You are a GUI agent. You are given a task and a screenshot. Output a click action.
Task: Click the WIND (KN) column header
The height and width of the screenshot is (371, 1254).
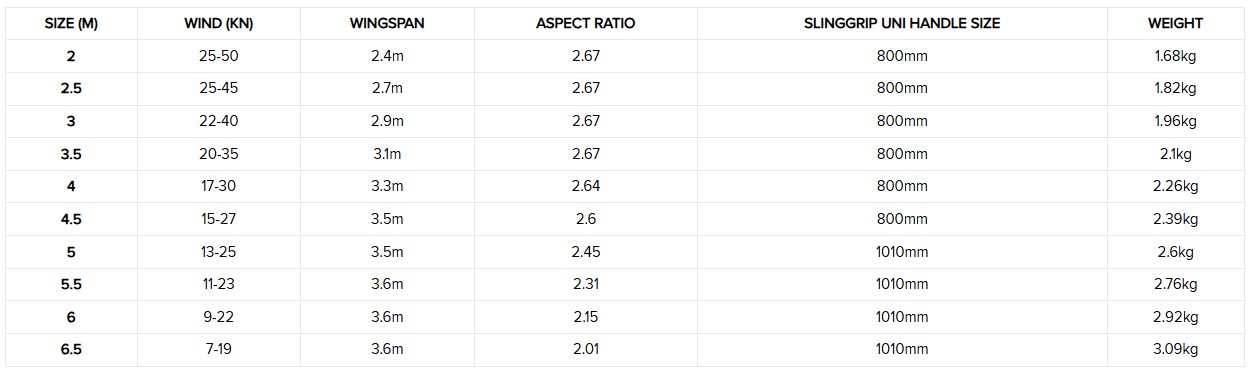[x=218, y=23]
